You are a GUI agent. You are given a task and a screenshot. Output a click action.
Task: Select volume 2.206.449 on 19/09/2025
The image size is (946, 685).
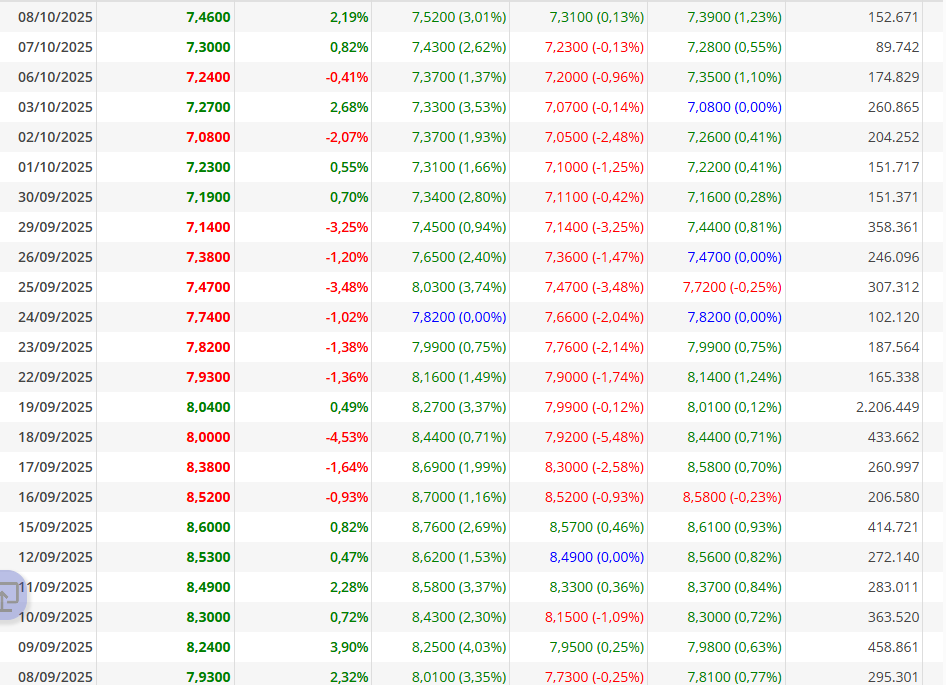(887, 407)
